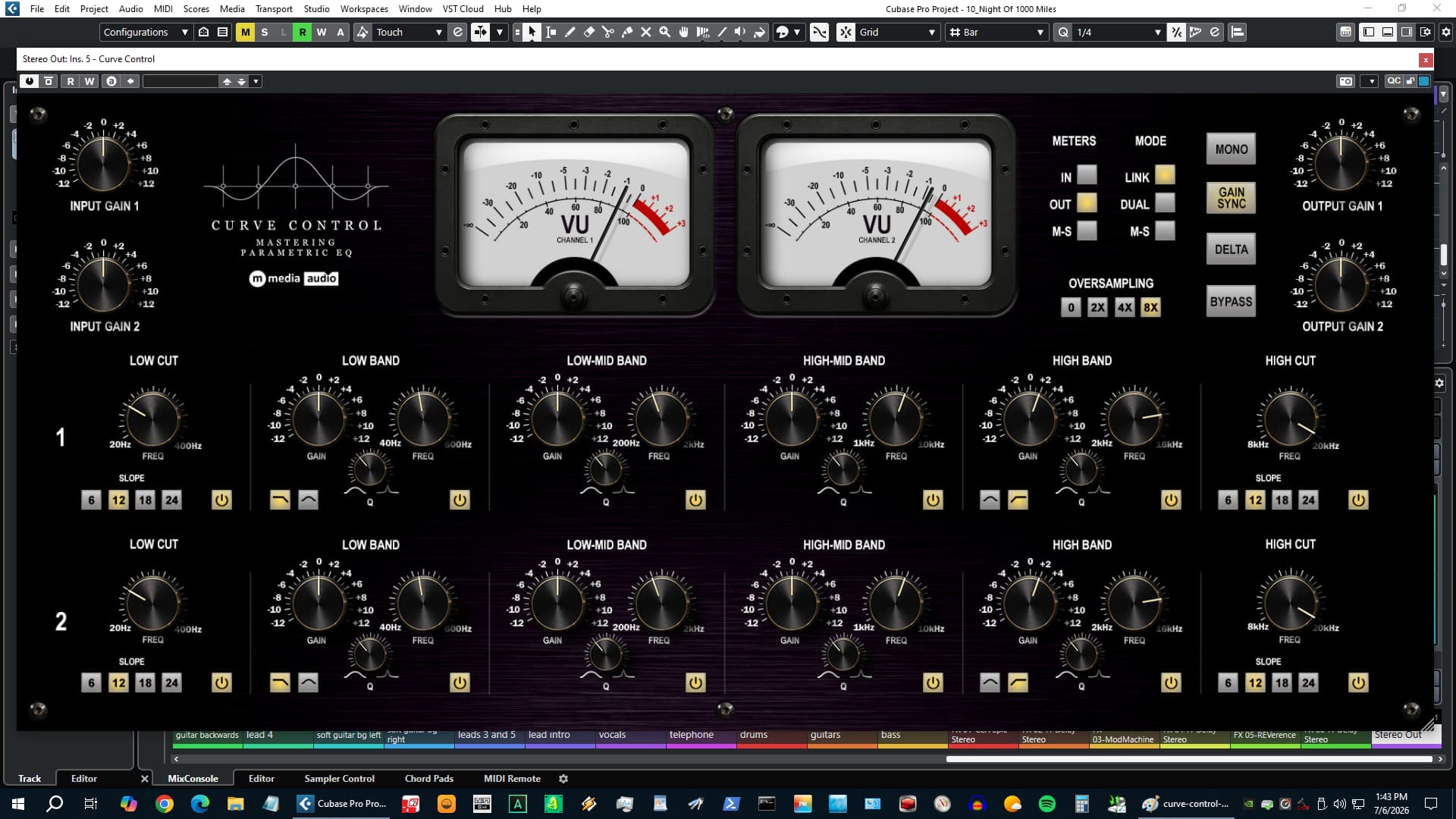
Task: Open the Setup gear icon top right
Action: [x=1446, y=32]
